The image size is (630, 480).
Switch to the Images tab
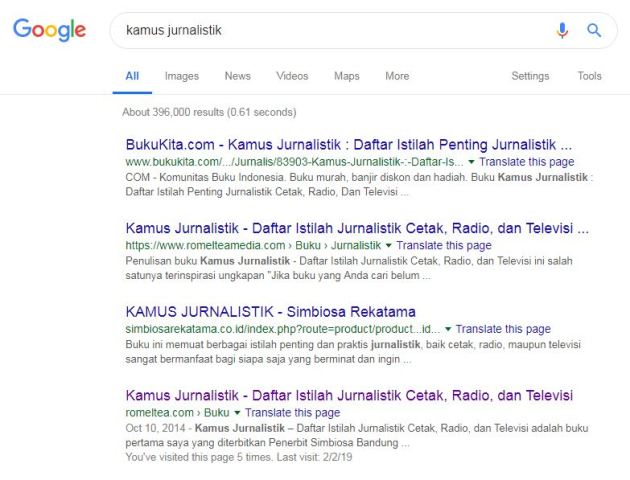181,76
